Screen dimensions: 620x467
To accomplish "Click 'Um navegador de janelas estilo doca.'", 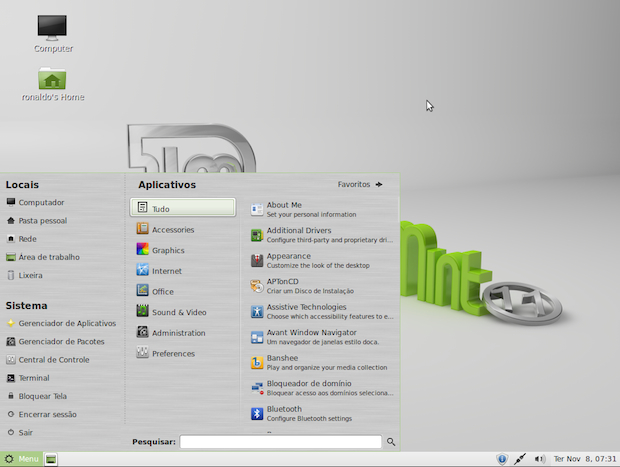I will (x=323, y=342).
